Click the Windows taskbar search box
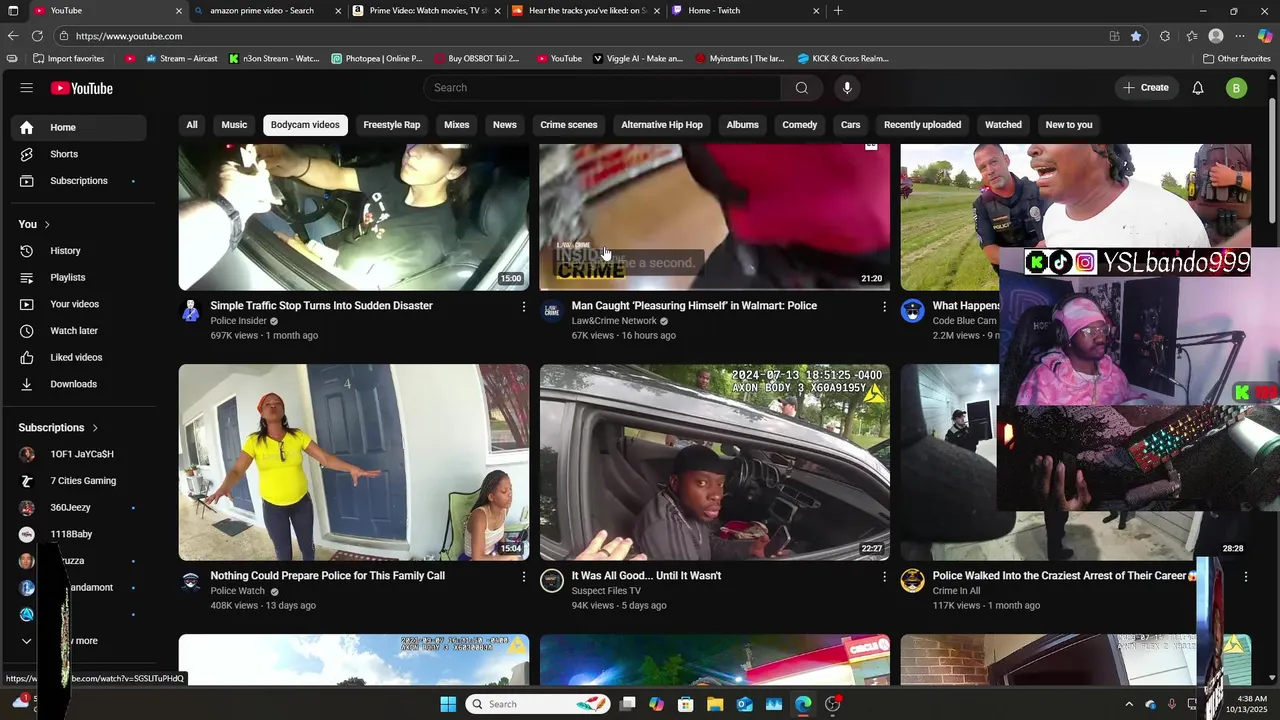Viewport: 1280px width, 720px height. (537, 704)
